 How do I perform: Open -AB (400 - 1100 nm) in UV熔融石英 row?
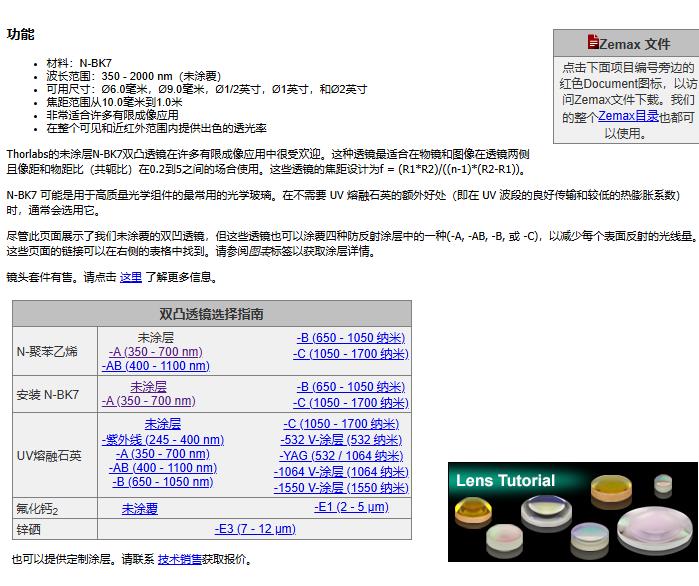pyautogui.click(x=163, y=467)
